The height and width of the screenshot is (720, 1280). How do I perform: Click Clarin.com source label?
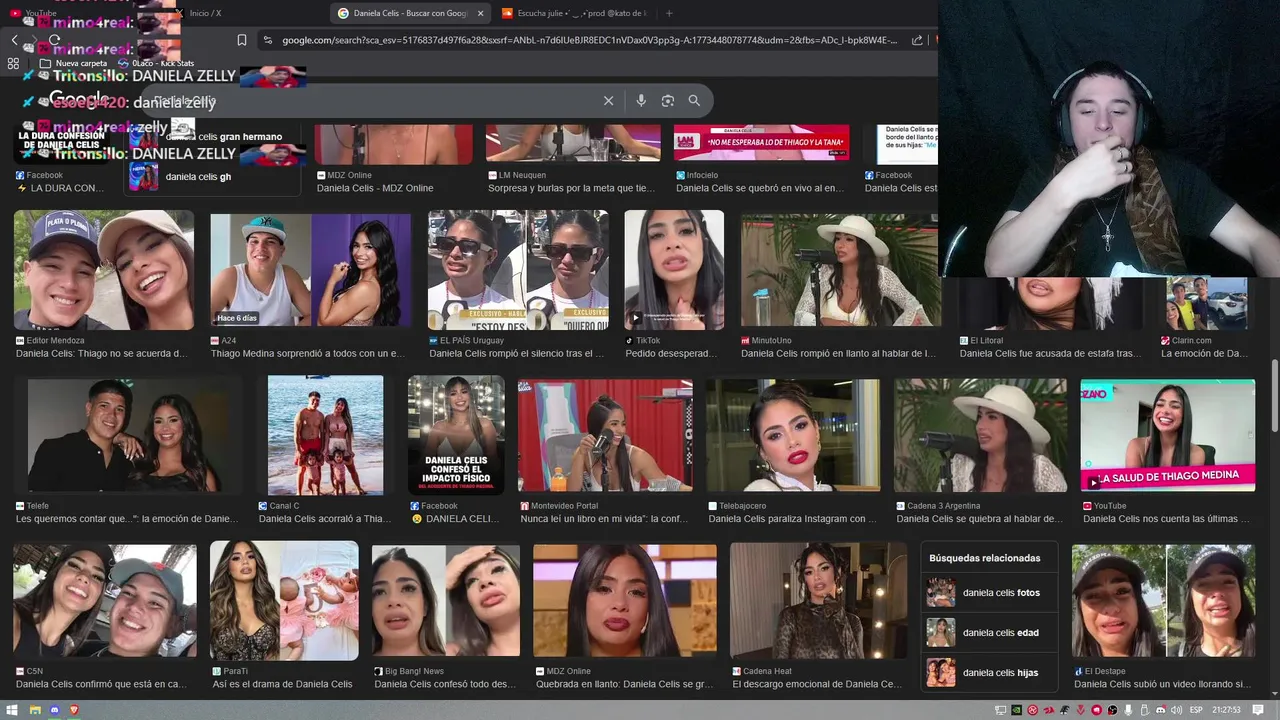(x=1192, y=340)
